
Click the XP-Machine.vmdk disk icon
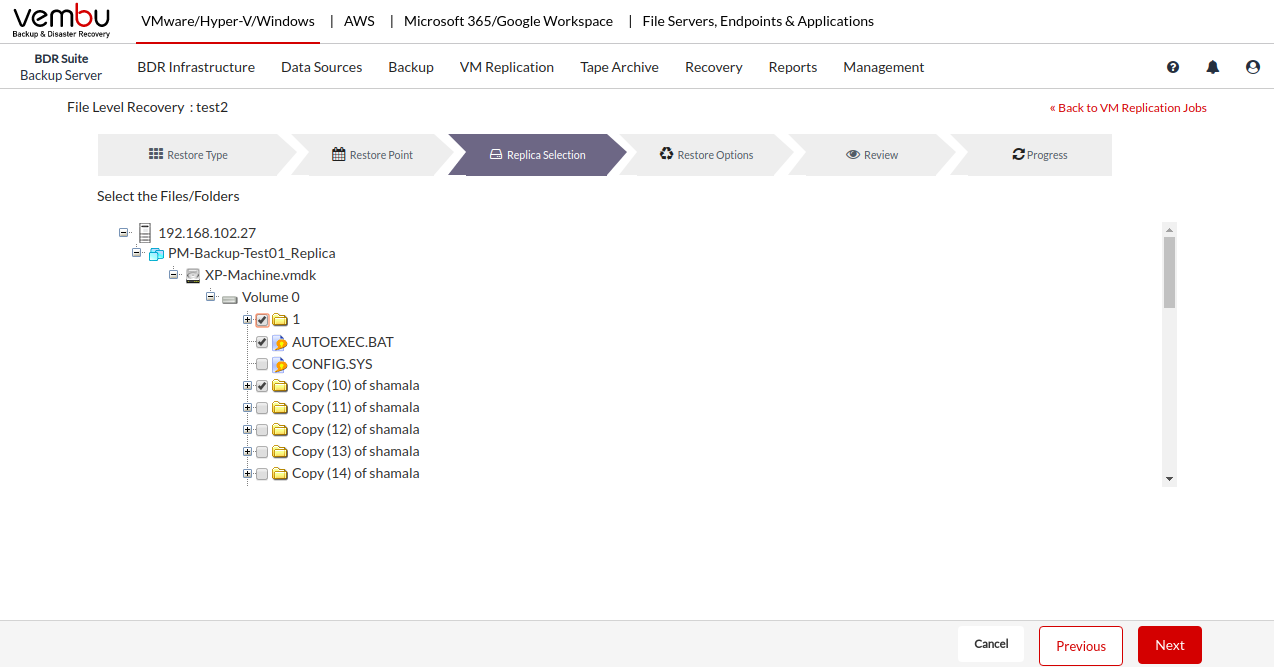[193, 275]
